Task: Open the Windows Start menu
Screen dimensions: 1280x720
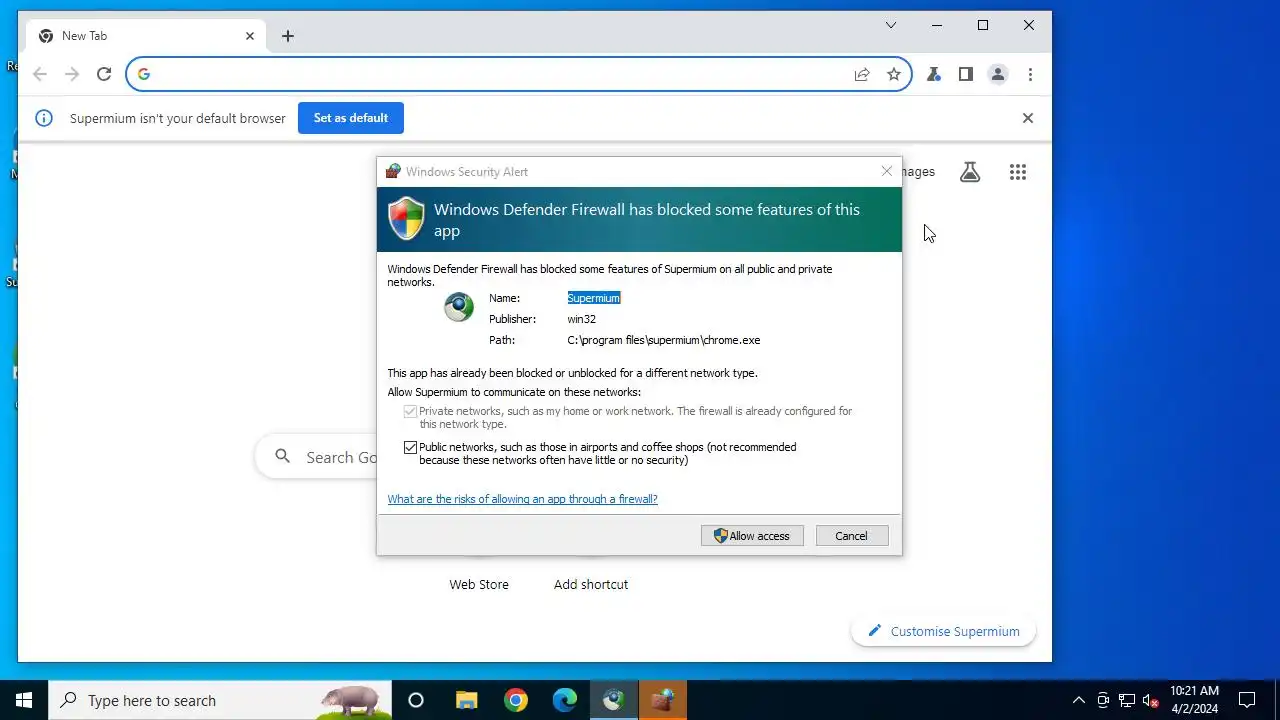Action: coord(24,700)
